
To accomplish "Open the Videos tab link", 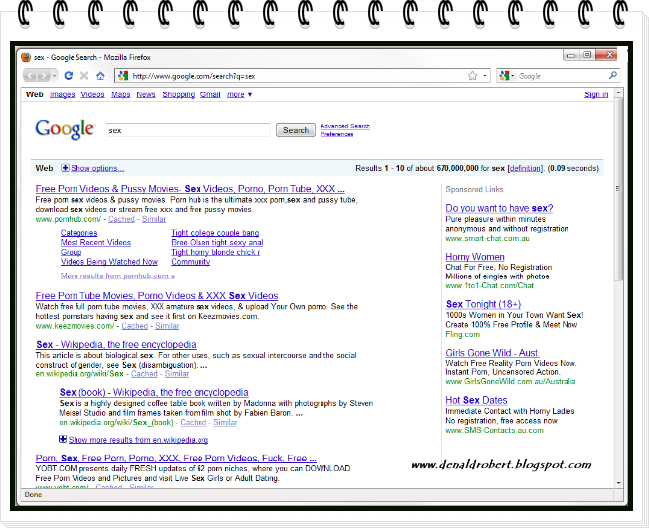I will [x=92, y=94].
